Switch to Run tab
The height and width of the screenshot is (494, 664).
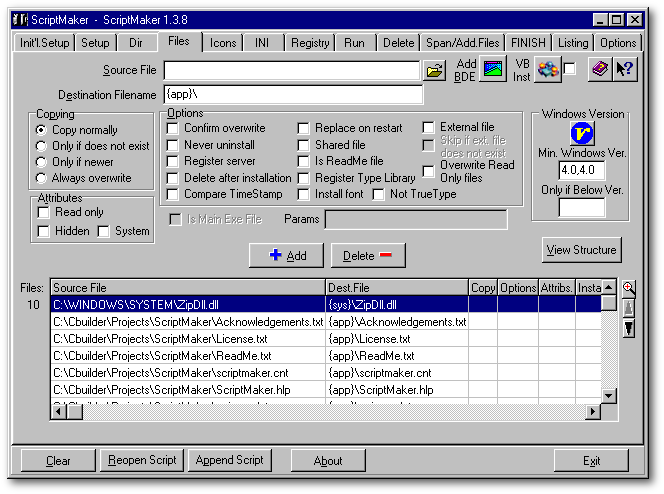point(354,43)
